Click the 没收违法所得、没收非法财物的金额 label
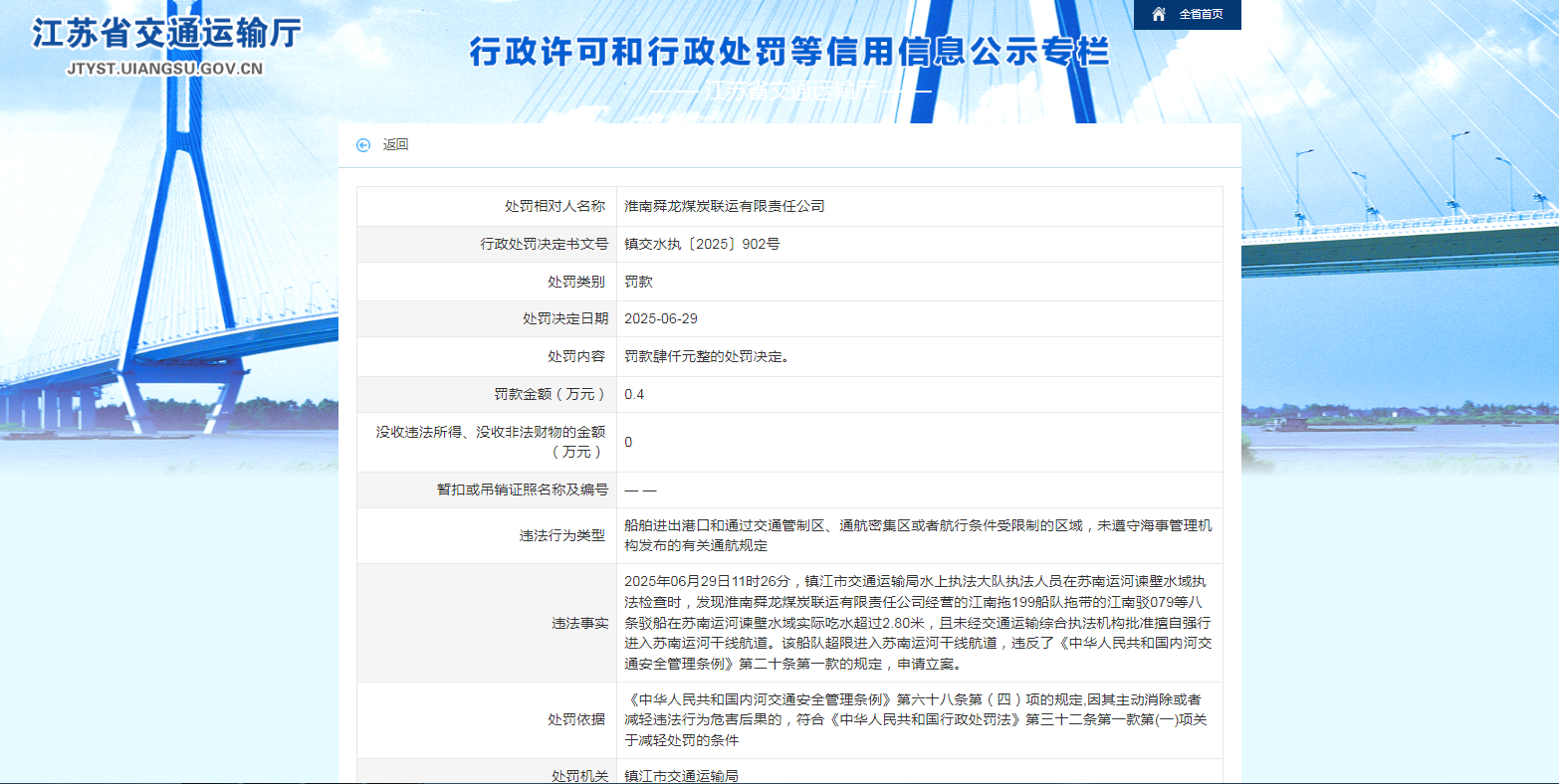The width and height of the screenshot is (1559, 784). point(491,442)
